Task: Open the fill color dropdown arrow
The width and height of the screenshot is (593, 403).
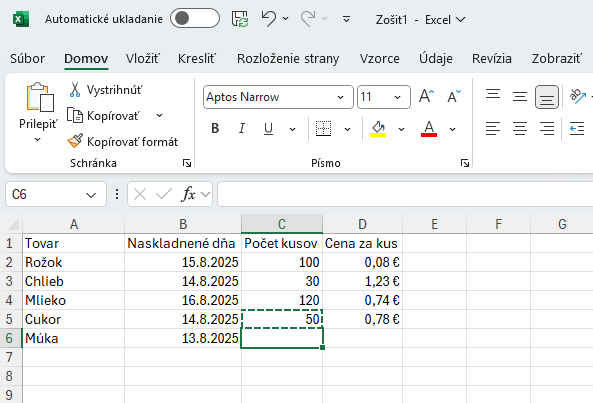Action: tap(401, 129)
